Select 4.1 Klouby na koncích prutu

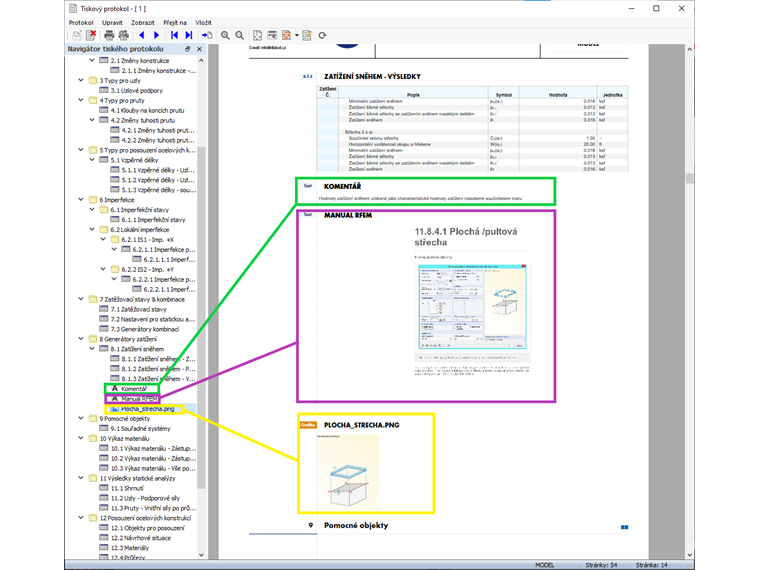click(x=147, y=110)
